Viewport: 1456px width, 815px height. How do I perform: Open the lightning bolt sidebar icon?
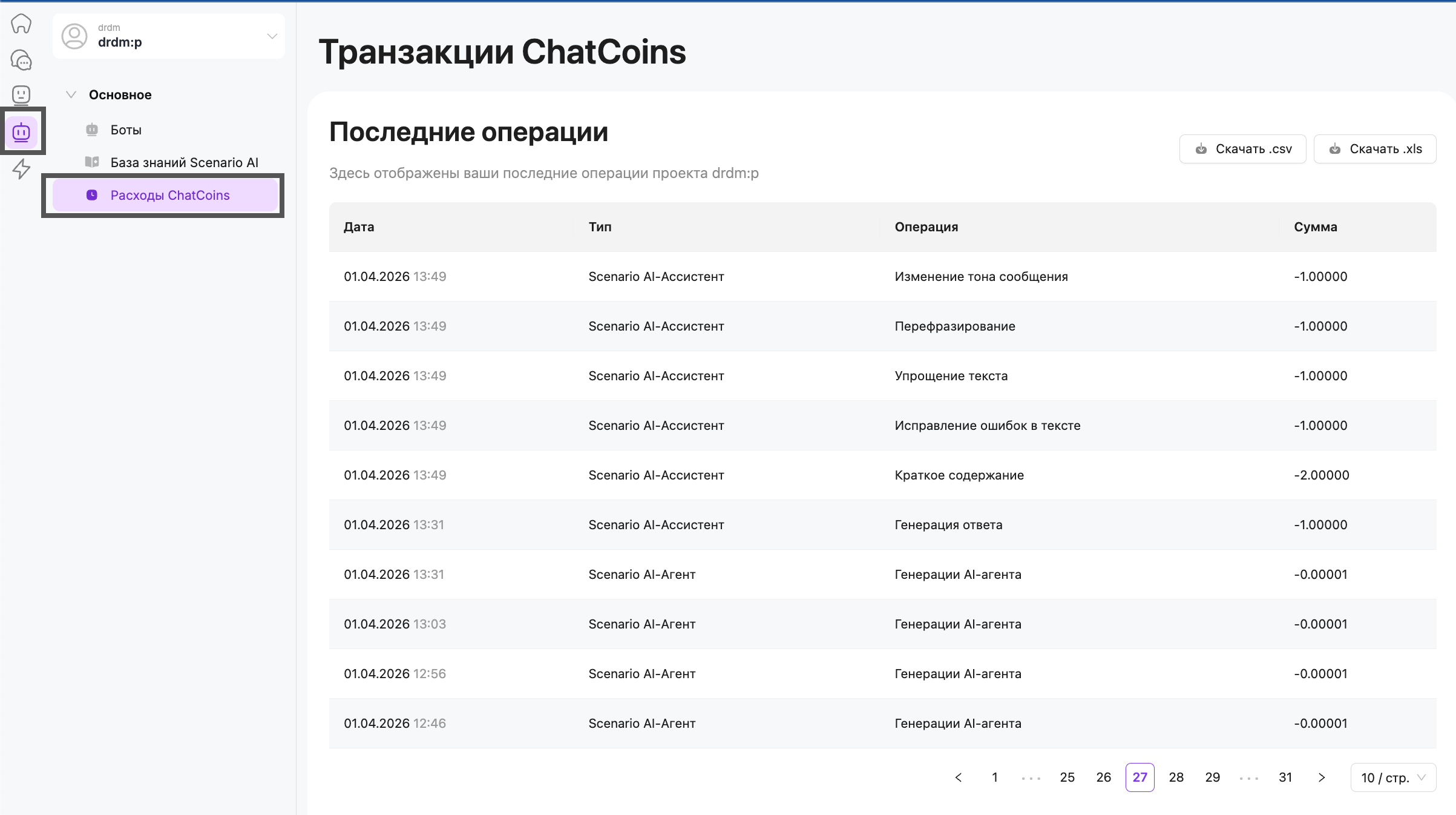pyautogui.click(x=21, y=168)
